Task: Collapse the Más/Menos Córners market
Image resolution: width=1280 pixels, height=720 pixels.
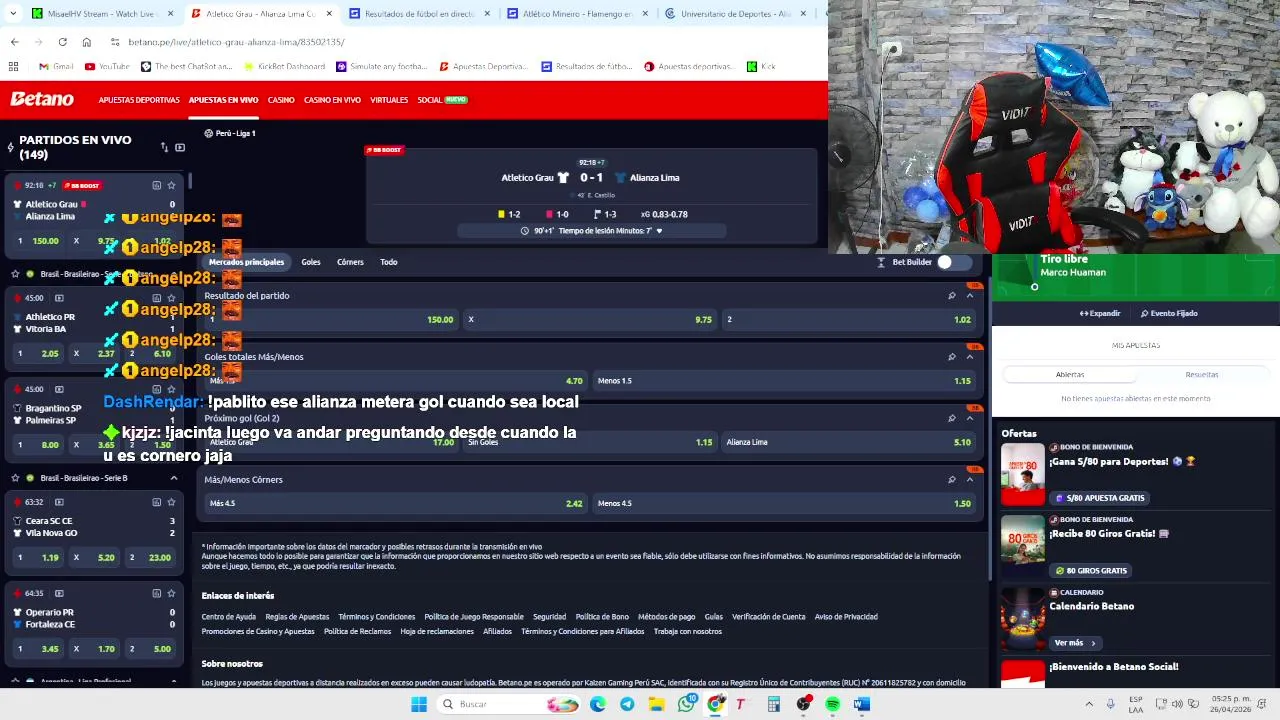Action: (969, 480)
